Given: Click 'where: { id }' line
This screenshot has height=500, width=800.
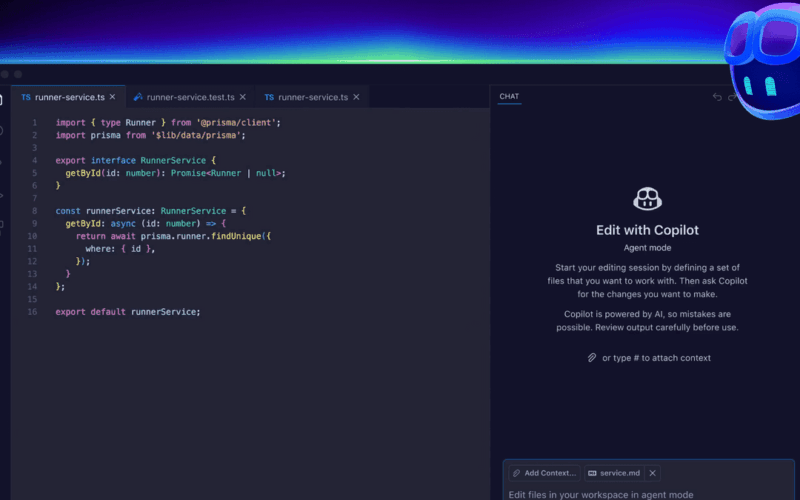Looking at the screenshot, I should pos(120,249).
